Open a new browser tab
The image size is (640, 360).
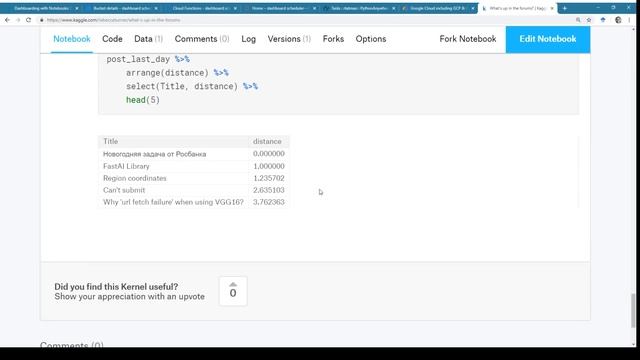pos(564,8)
